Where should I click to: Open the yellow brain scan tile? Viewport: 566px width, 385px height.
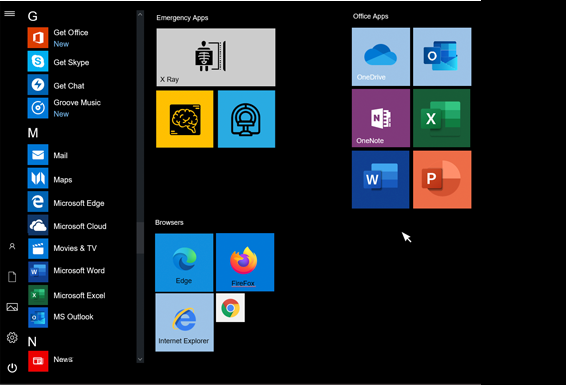coord(184,119)
